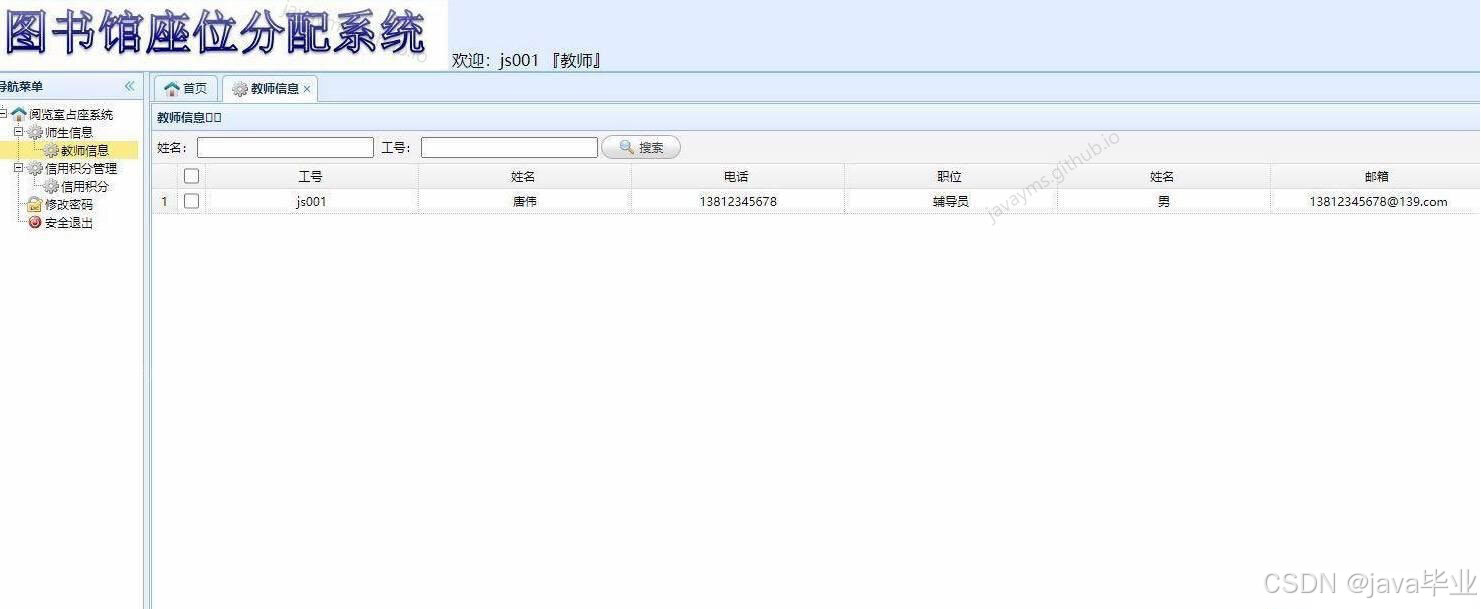Image resolution: width=1481 pixels, height=609 pixels.
Task: Select the 教师信息 tab
Action: (x=269, y=89)
